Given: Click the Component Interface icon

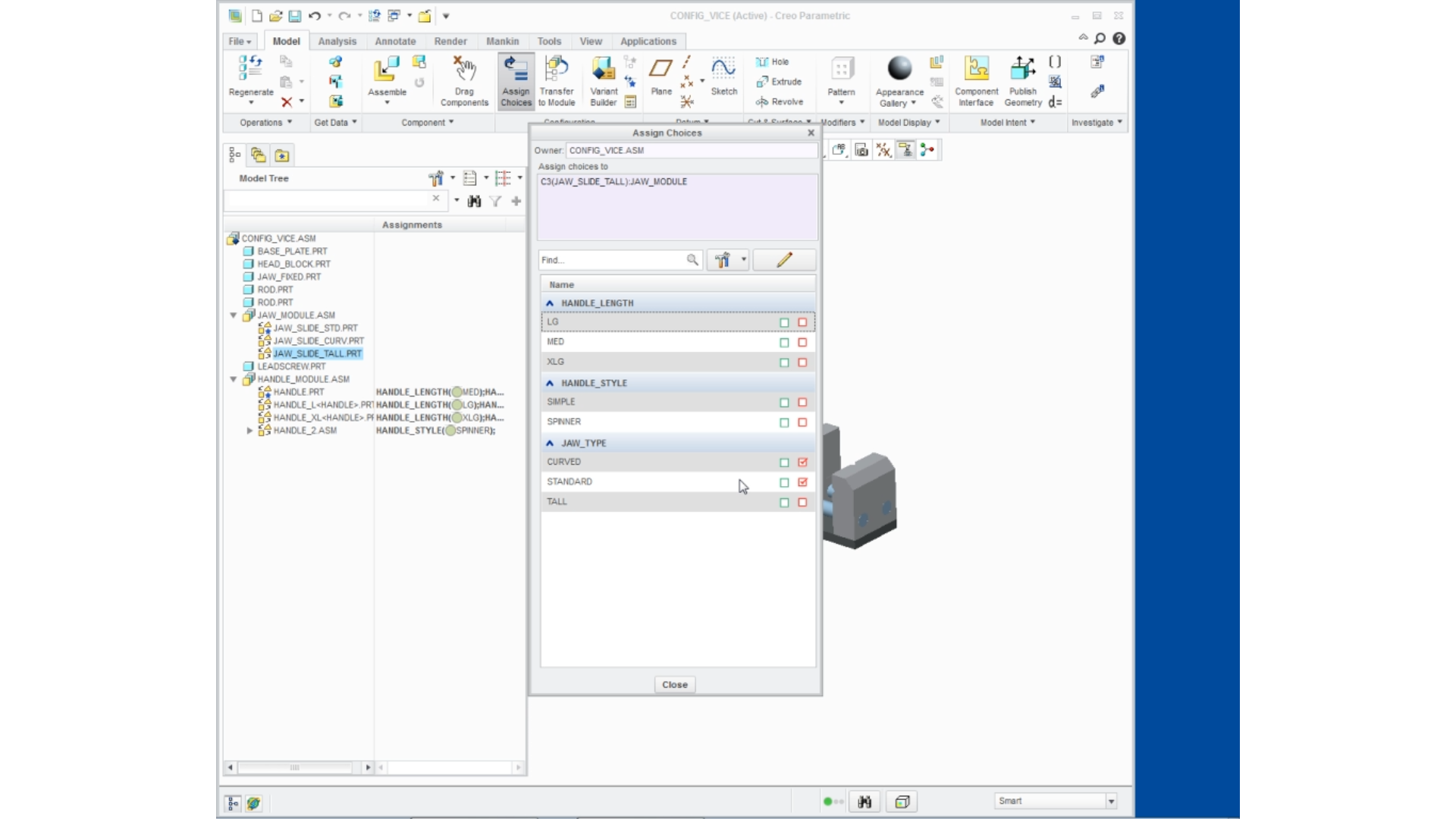Looking at the screenshot, I should pyautogui.click(x=976, y=69).
